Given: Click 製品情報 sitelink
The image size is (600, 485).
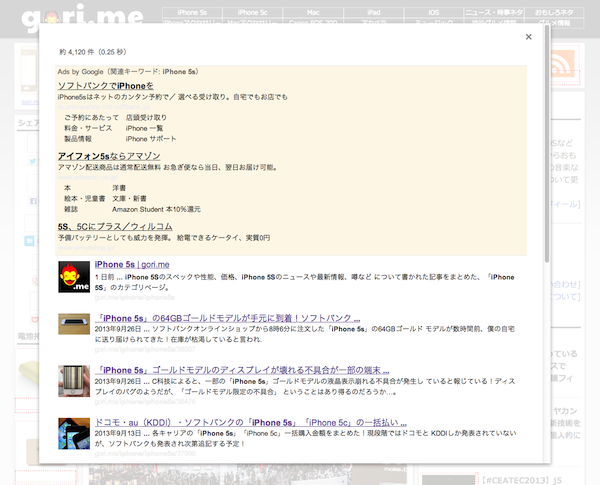Looking at the screenshot, I should 78,139.
